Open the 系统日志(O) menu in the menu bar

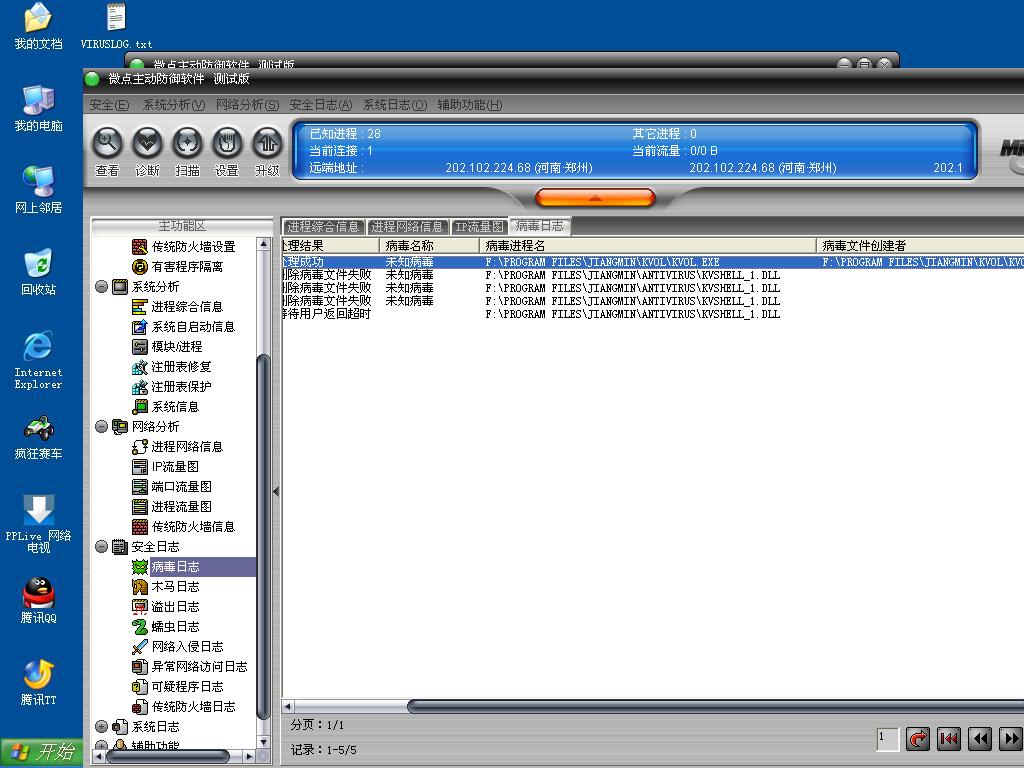pyautogui.click(x=394, y=105)
